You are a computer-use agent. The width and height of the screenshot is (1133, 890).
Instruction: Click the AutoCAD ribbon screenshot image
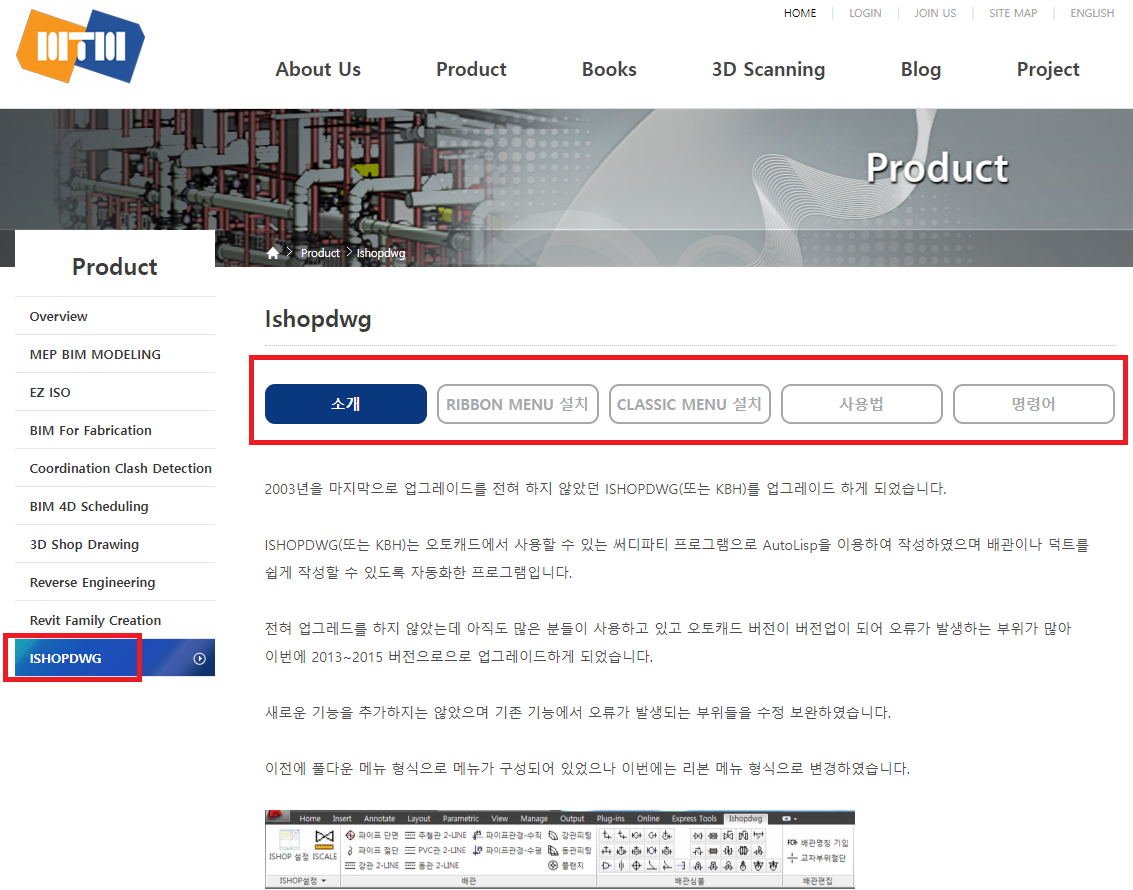(560, 850)
